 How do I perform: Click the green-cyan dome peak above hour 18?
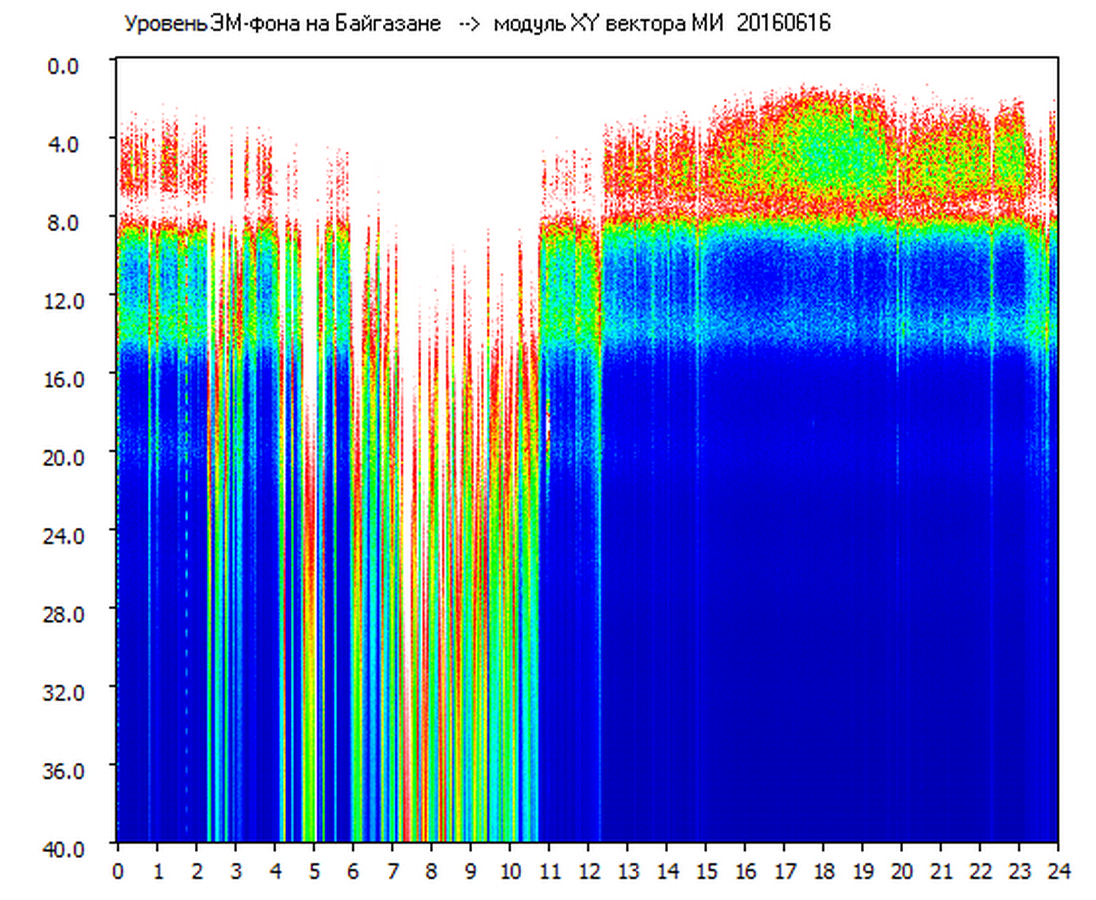pyautogui.click(x=822, y=140)
